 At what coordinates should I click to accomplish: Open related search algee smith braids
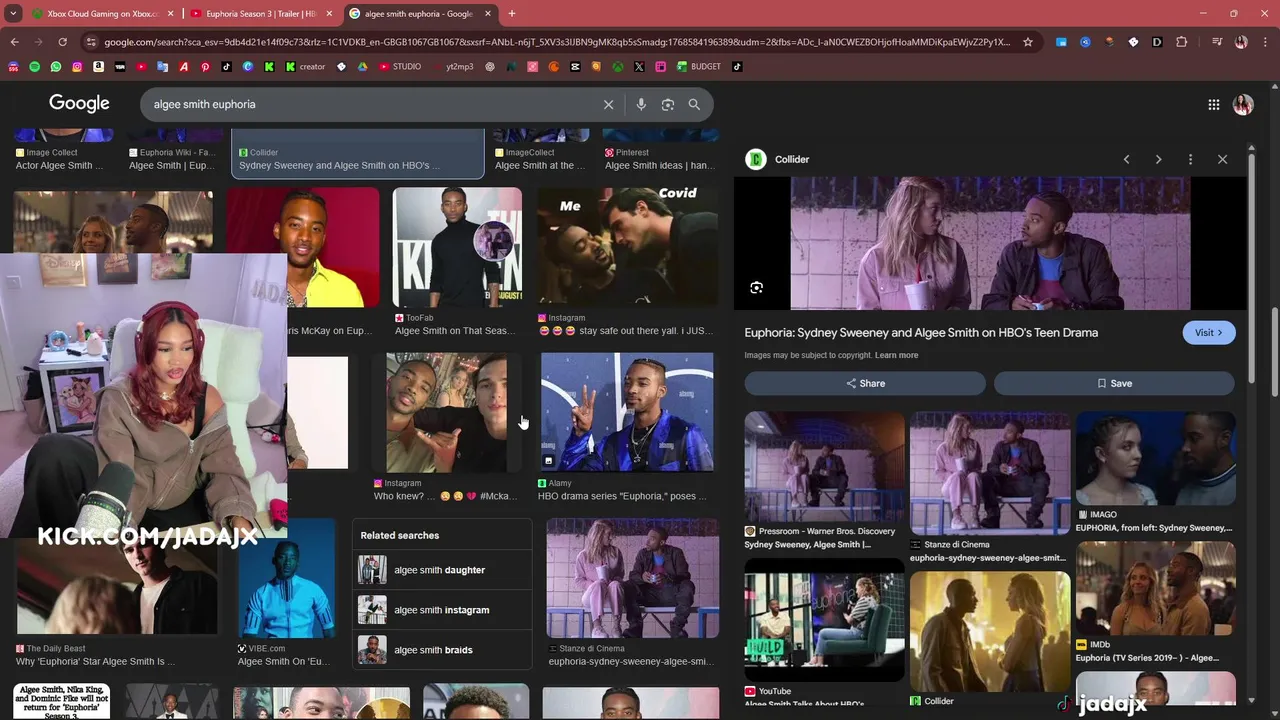pyautogui.click(x=441, y=650)
